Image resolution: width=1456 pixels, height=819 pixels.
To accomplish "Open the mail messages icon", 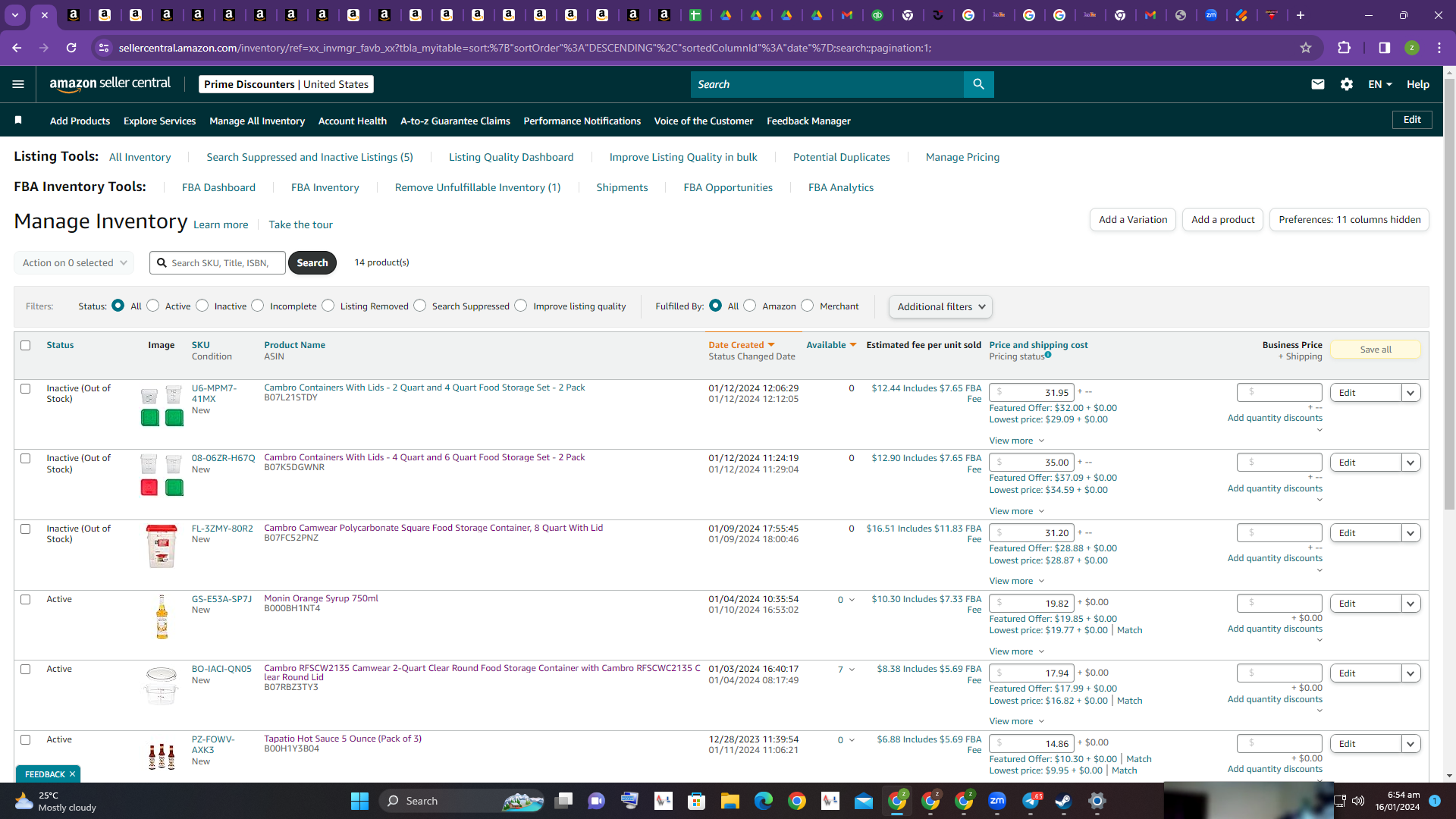I will [x=1318, y=84].
